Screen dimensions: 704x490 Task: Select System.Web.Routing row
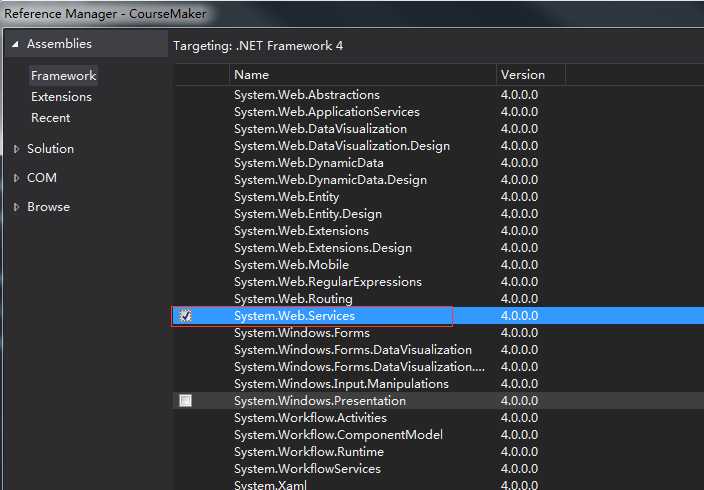point(440,299)
